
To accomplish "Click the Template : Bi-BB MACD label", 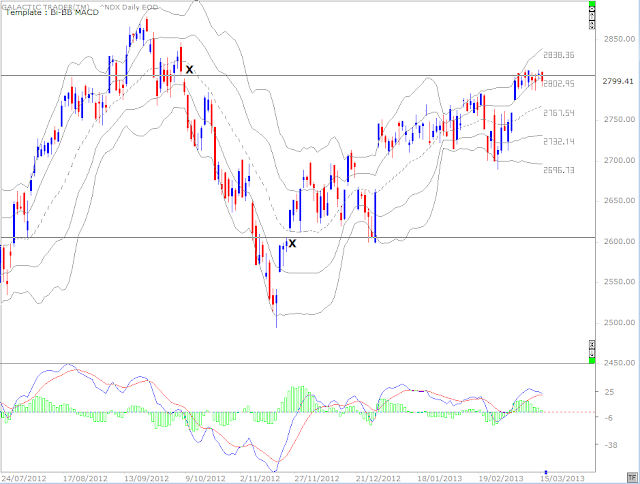I will point(52,13).
